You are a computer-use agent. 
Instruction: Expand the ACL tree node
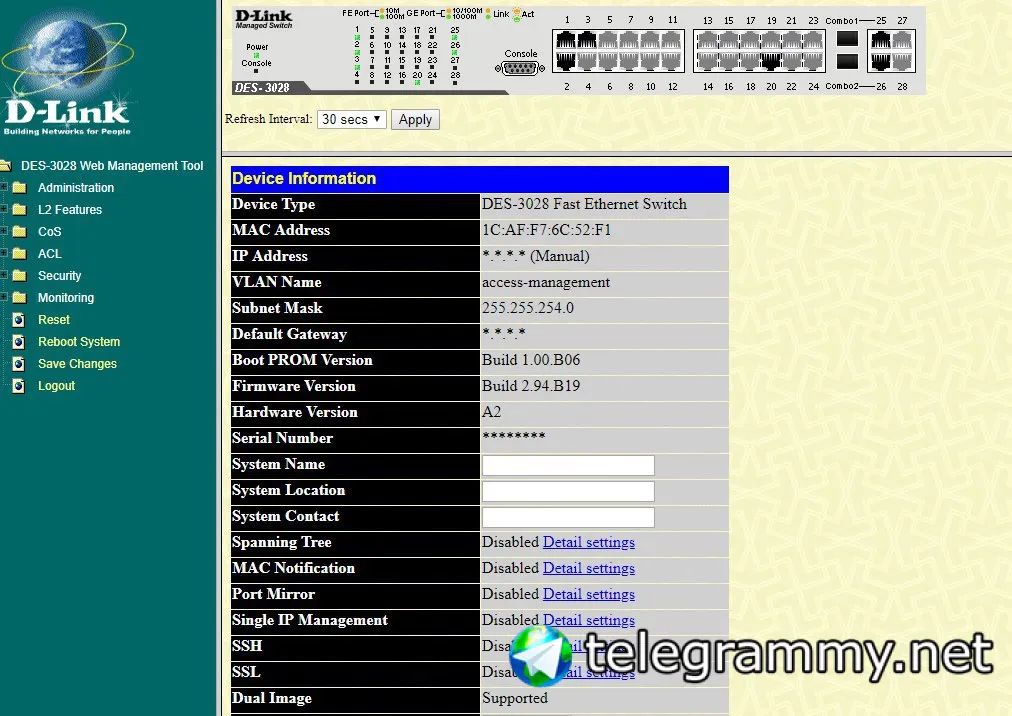pyautogui.click(x=4, y=253)
